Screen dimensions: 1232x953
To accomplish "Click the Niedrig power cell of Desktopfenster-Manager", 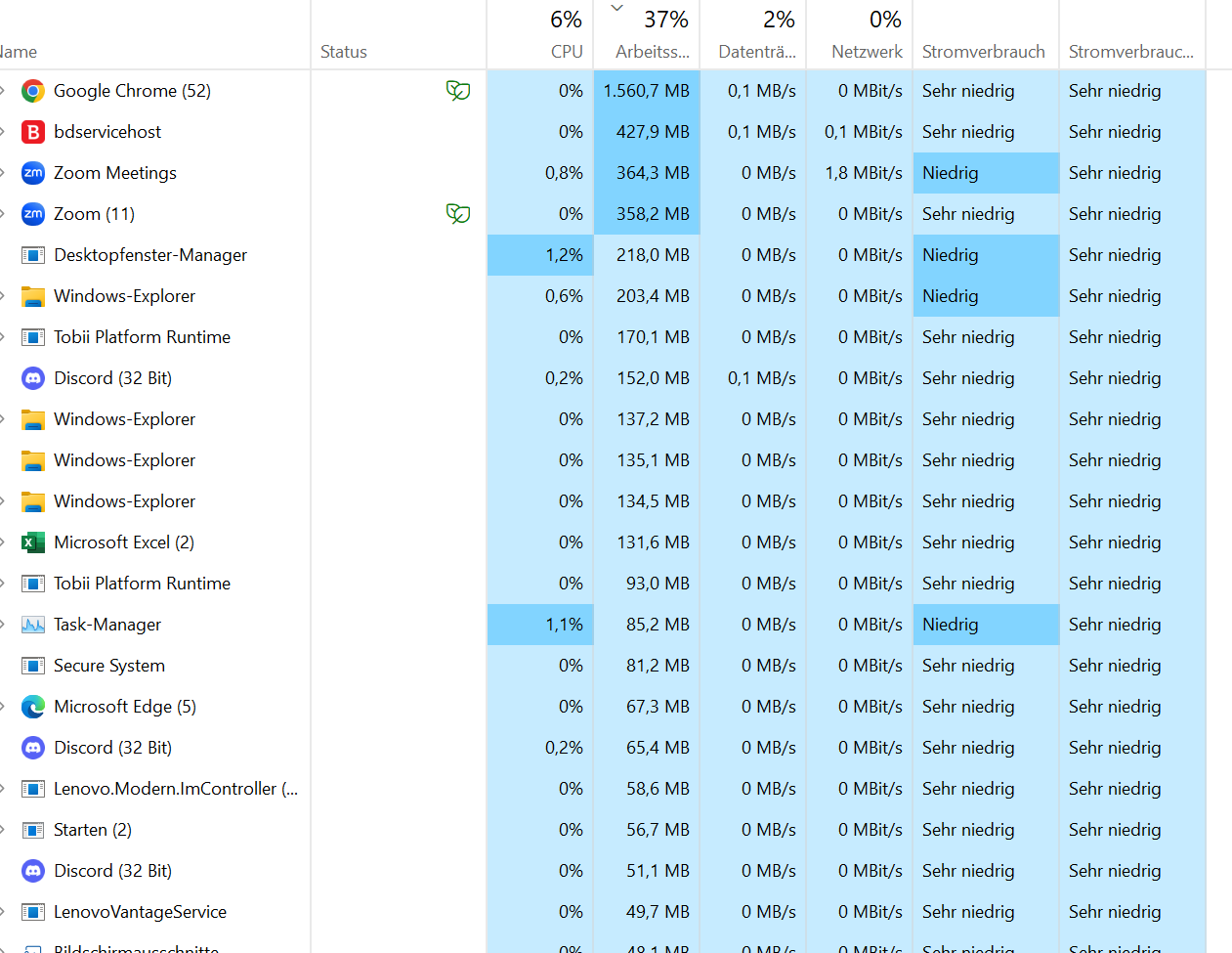I will point(986,255).
